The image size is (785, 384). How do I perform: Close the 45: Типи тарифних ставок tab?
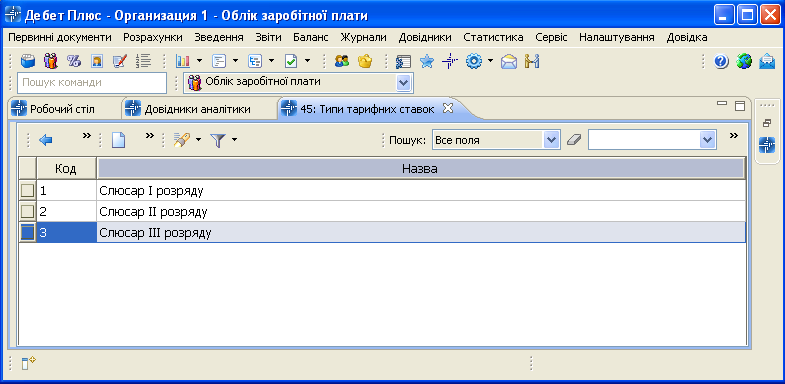pyautogui.click(x=448, y=108)
